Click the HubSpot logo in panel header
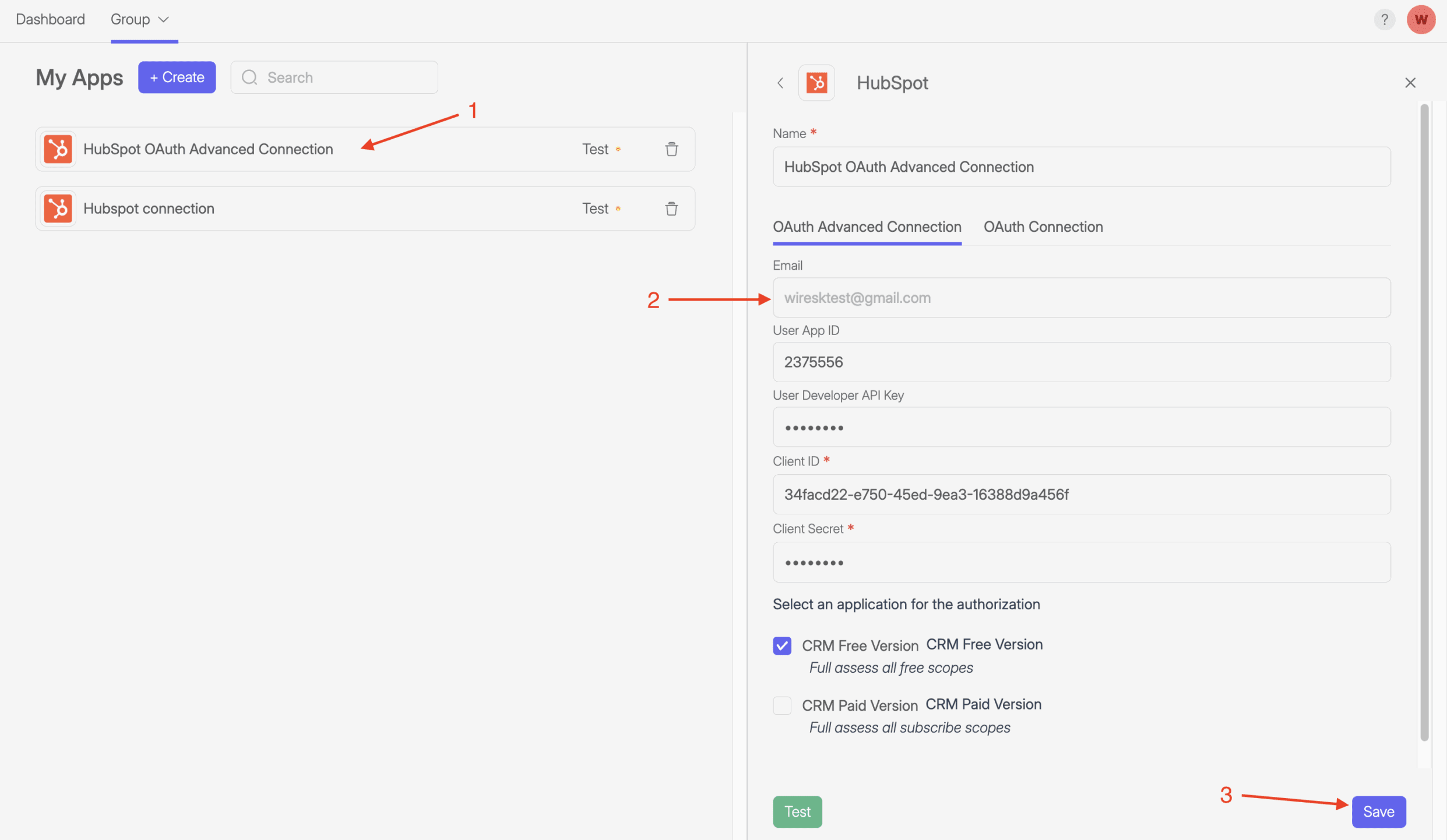The height and width of the screenshot is (840, 1447). coord(816,83)
